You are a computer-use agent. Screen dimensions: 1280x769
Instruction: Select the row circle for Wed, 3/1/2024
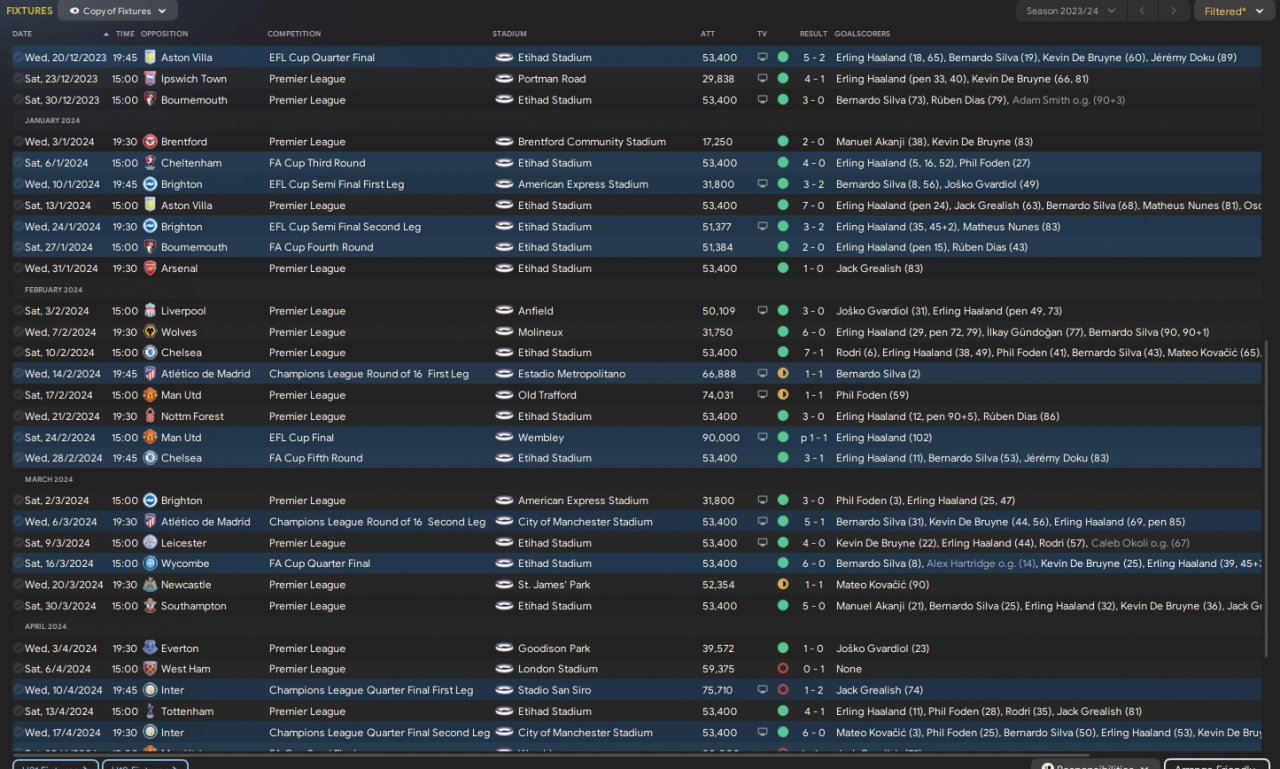[18, 142]
